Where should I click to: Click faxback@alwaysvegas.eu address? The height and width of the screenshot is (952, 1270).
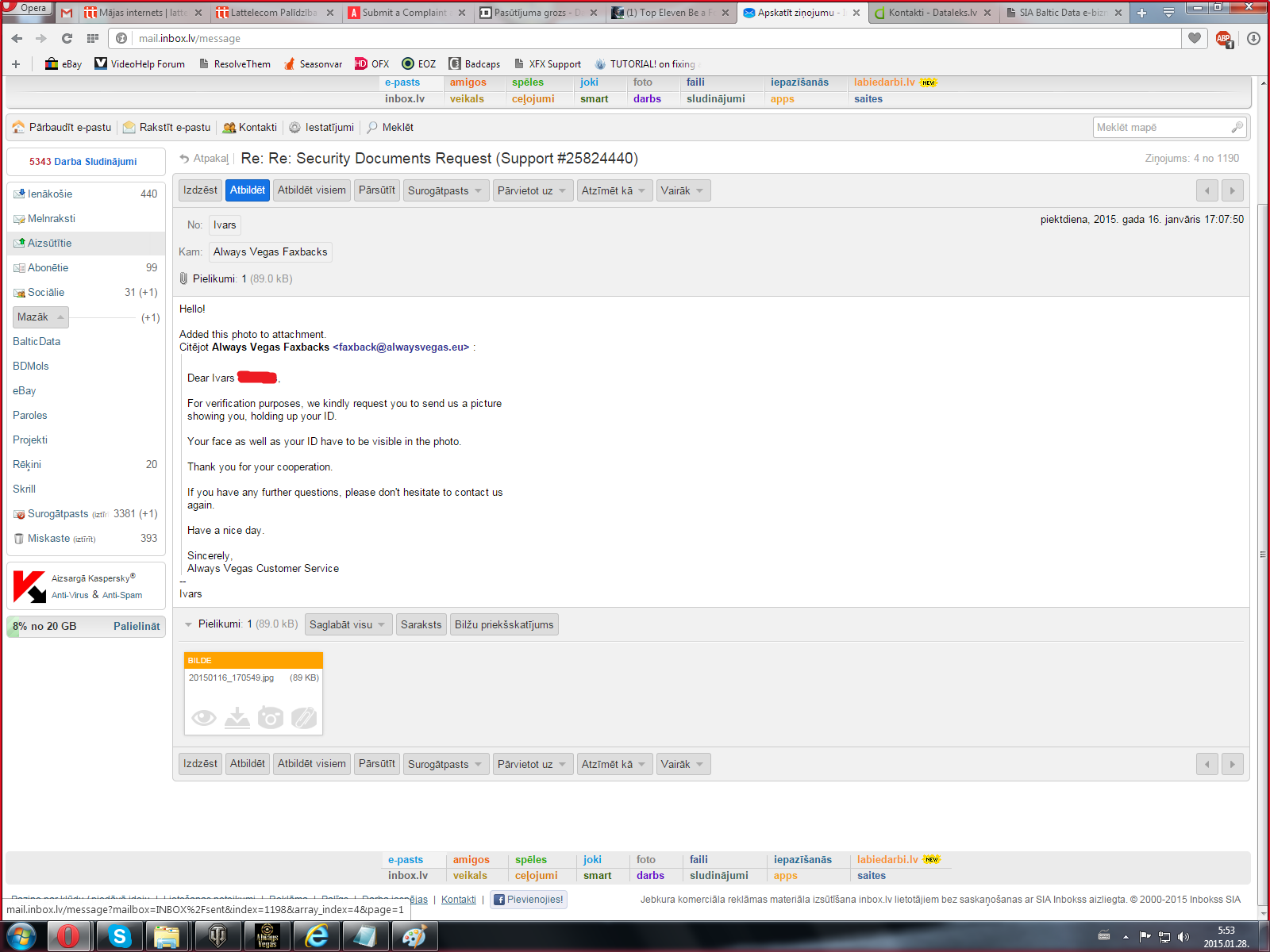point(401,347)
